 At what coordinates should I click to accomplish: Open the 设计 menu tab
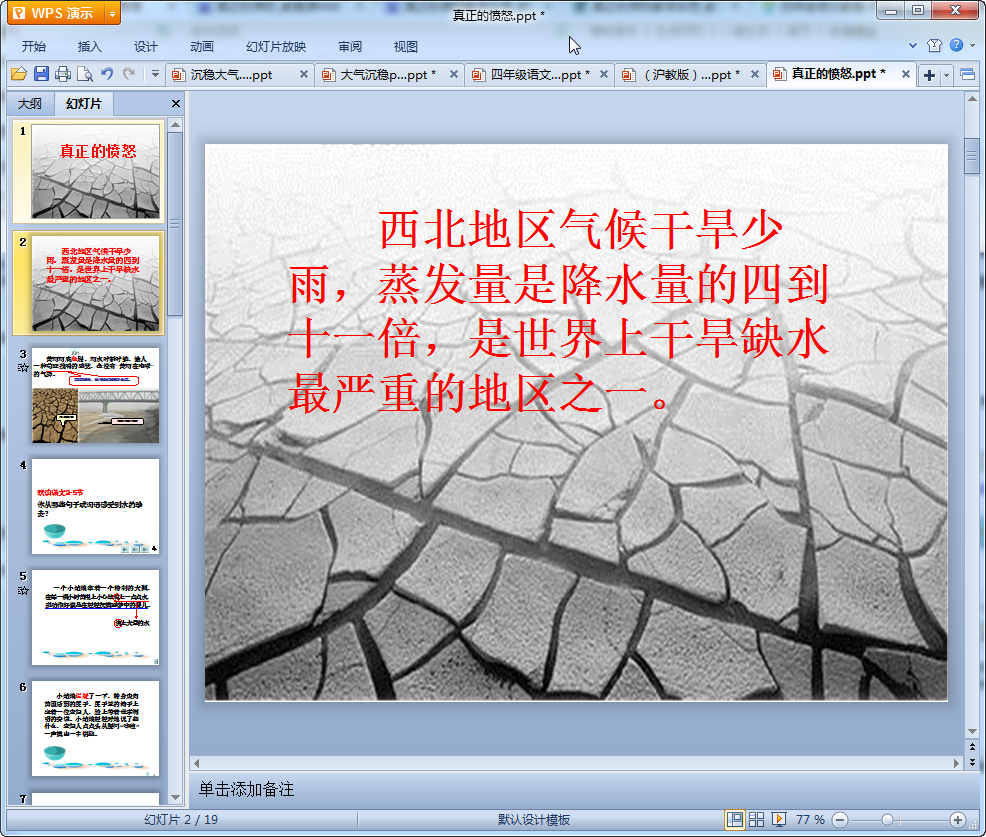point(145,47)
